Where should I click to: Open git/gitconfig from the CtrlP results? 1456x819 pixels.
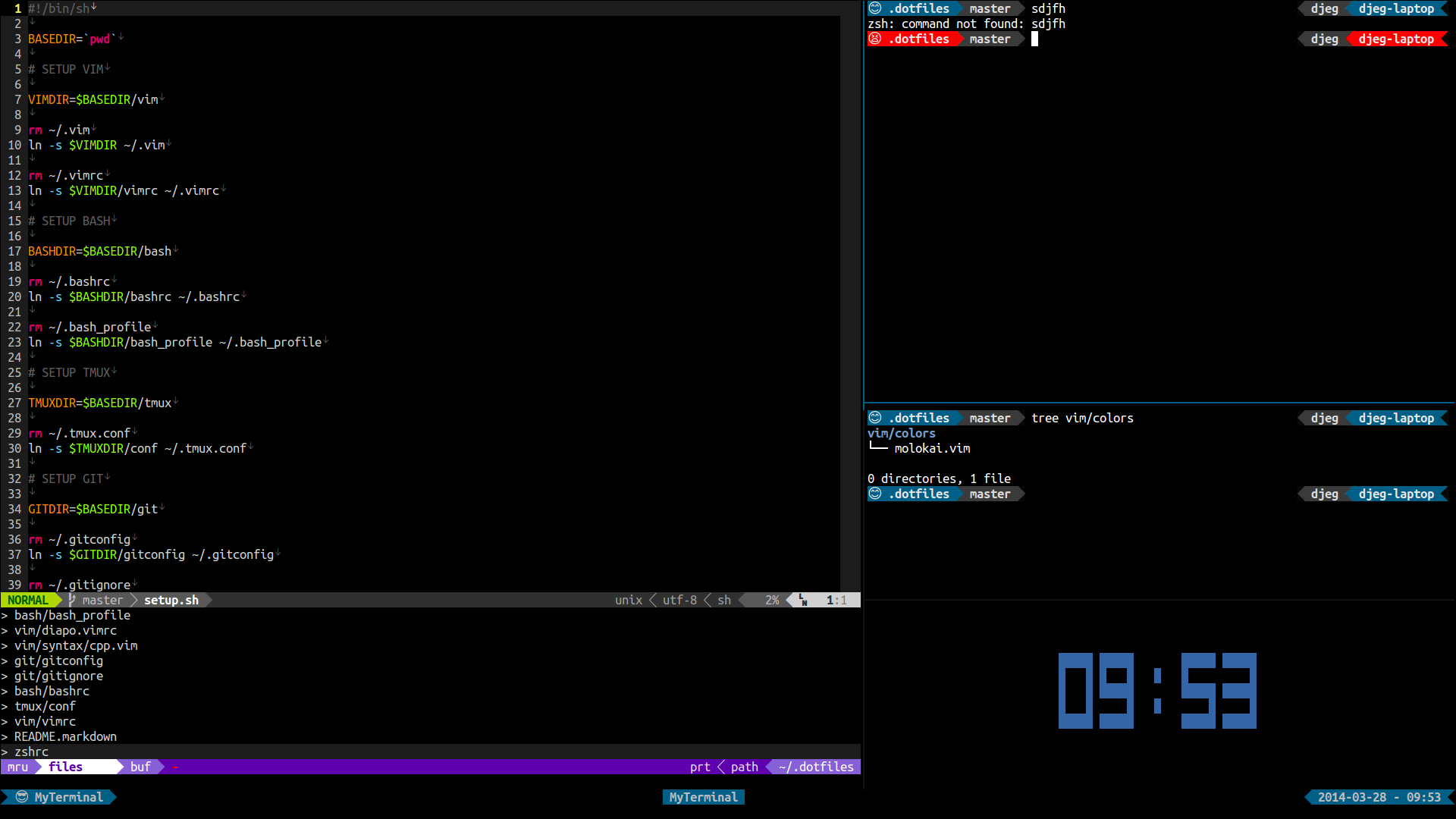(x=58, y=661)
